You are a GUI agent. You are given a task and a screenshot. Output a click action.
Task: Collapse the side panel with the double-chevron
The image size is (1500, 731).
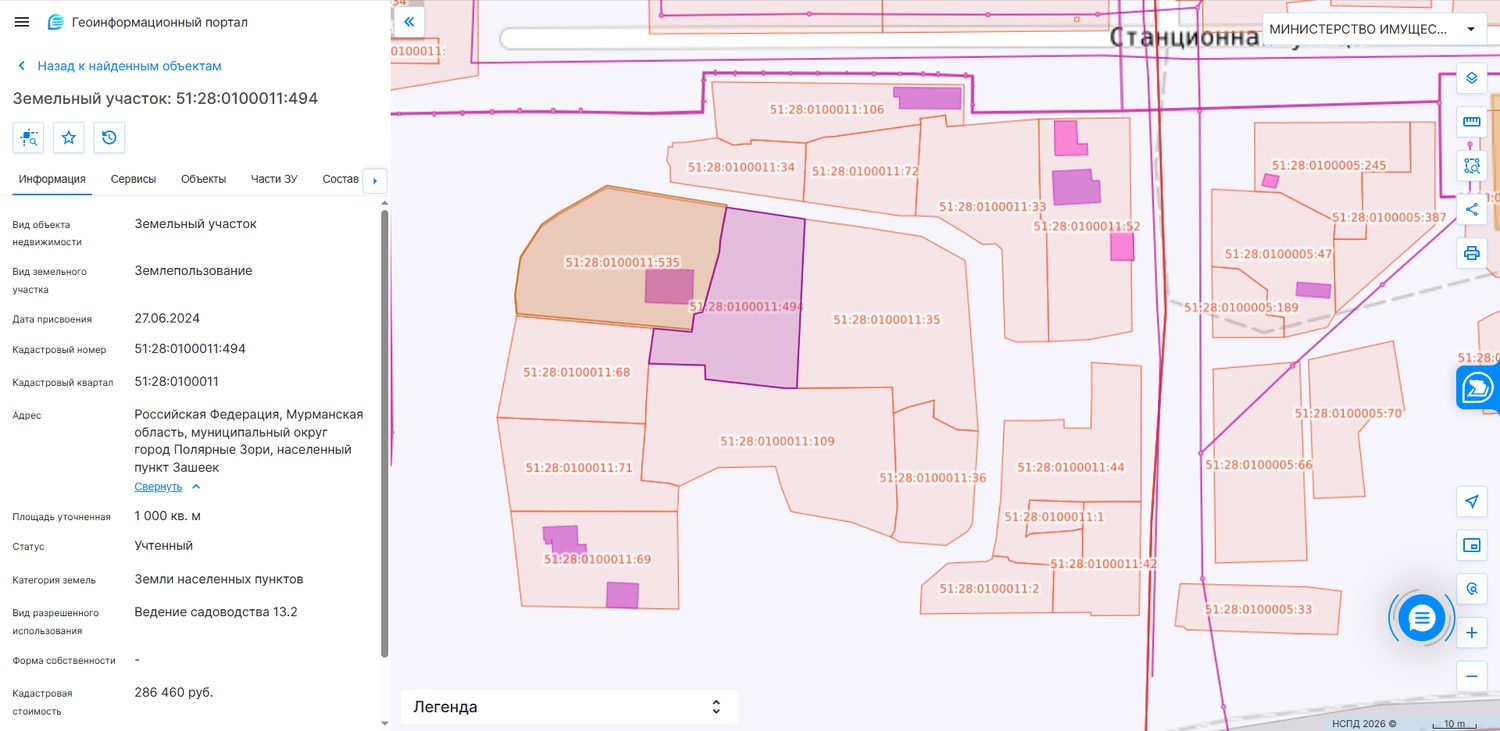tap(408, 21)
